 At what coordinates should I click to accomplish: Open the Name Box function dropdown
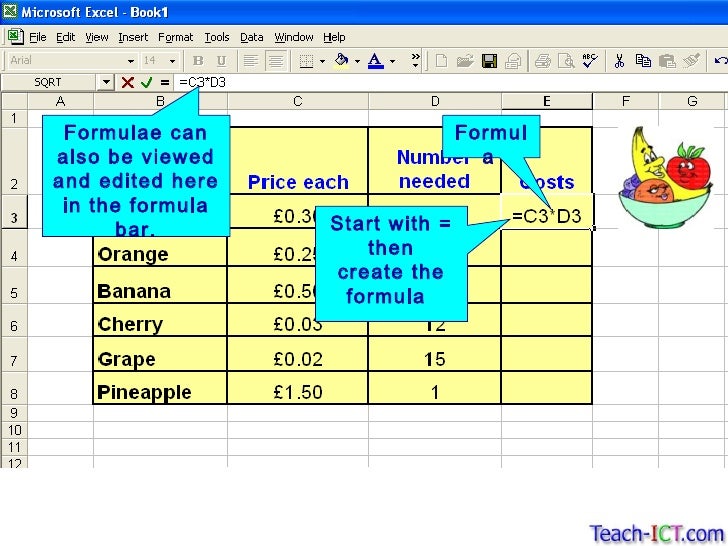106,83
